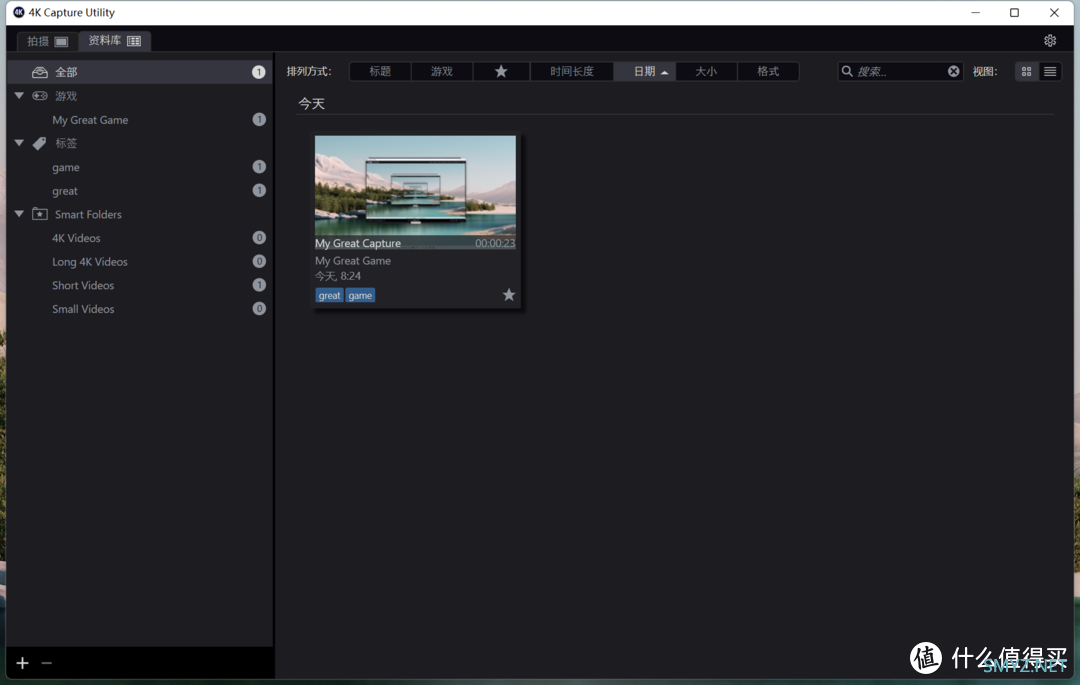Sort by 时间长度

pos(572,71)
